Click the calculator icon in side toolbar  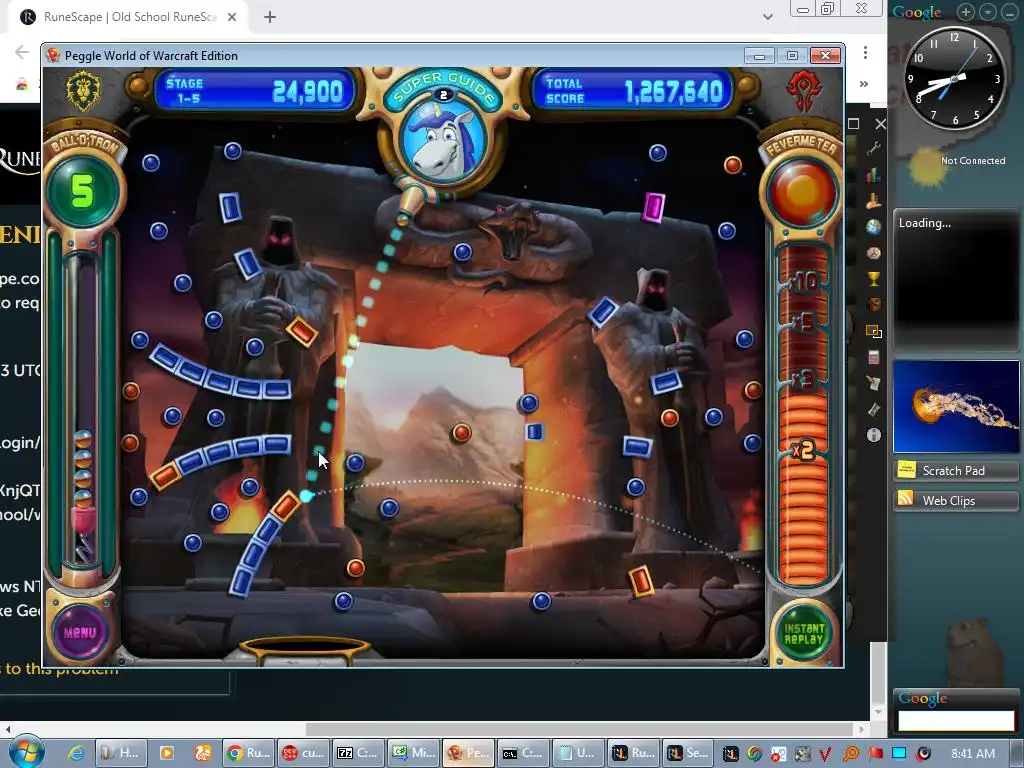(874, 357)
